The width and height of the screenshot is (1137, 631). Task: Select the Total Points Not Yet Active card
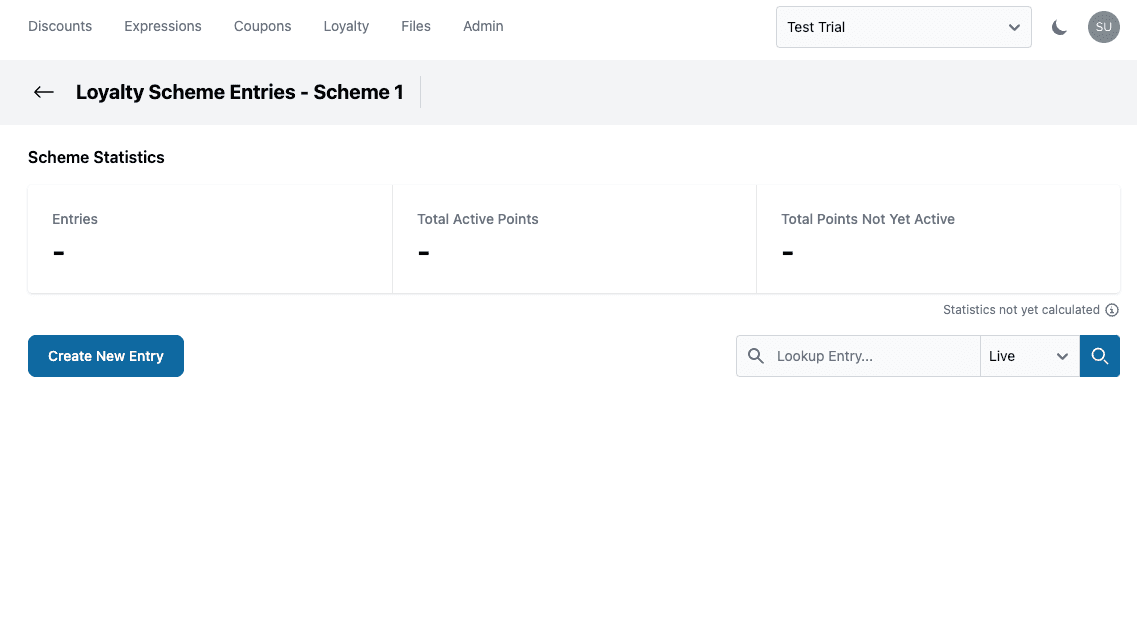click(x=938, y=239)
